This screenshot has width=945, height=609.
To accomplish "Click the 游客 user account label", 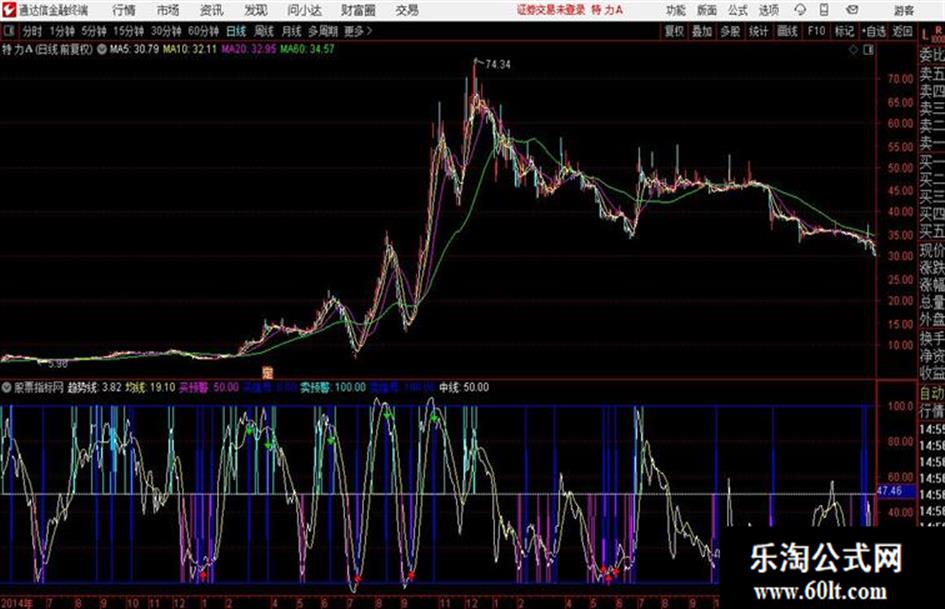I will [903, 10].
